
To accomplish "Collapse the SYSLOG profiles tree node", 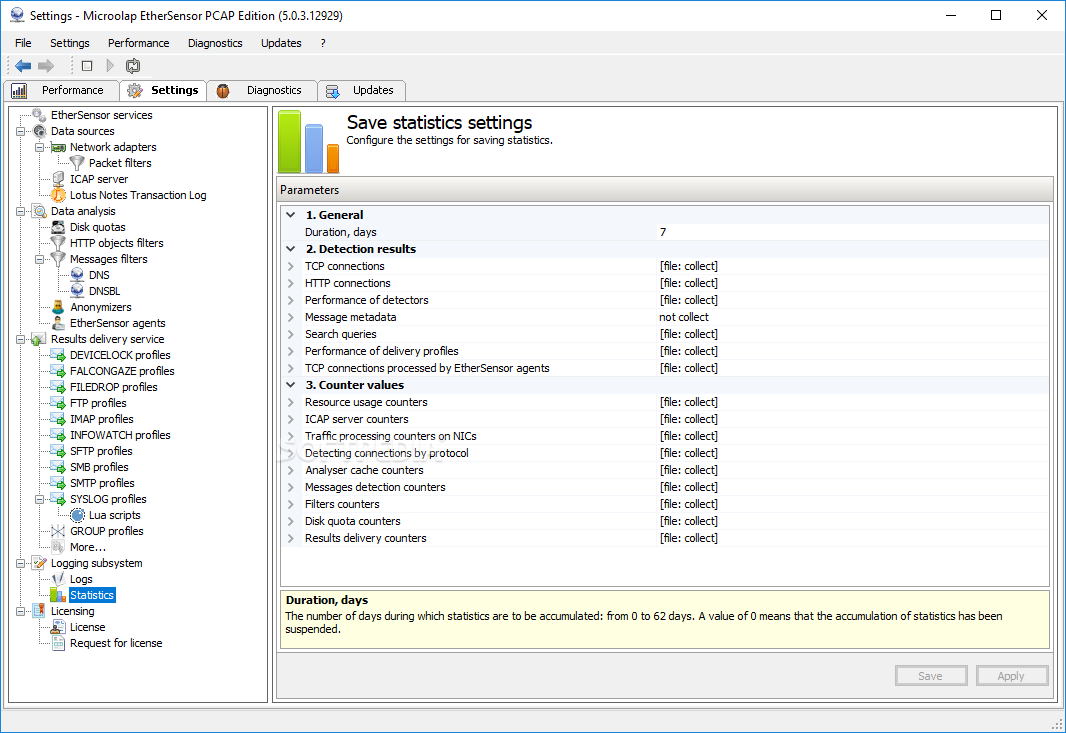I will [x=39, y=499].
